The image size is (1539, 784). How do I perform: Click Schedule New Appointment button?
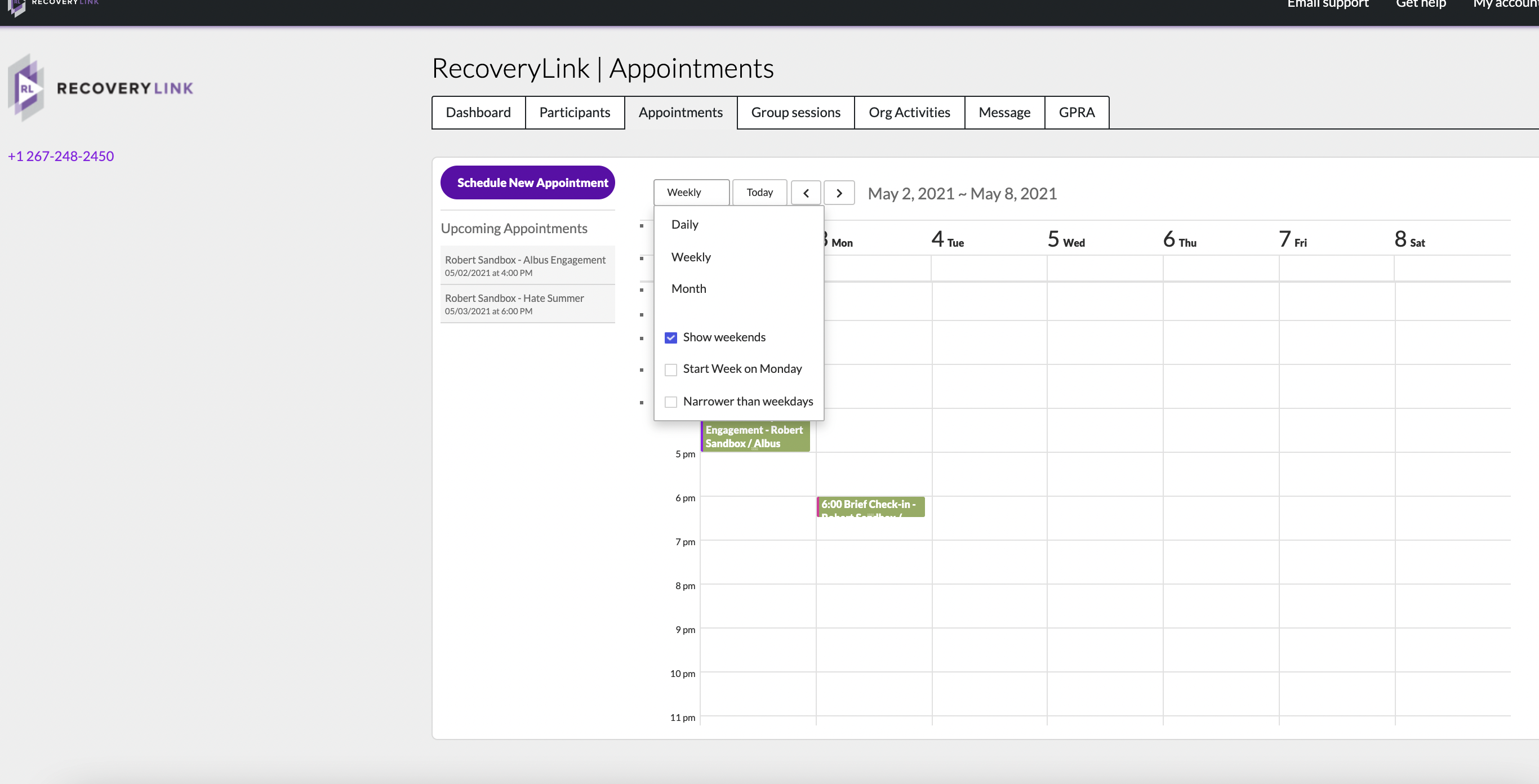(527, 182)
